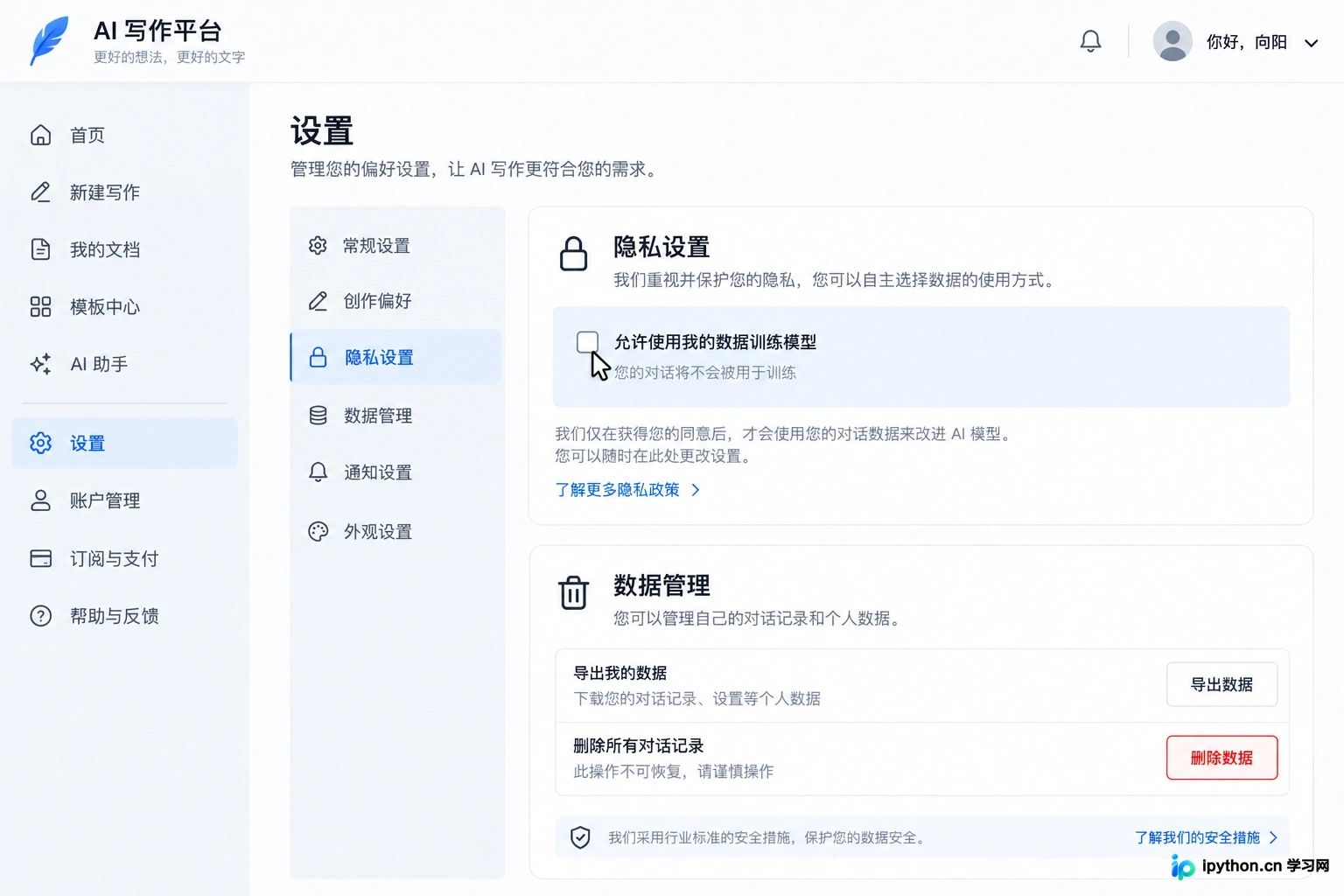Click the 设置 page heading
Viewport: 1344px width, 896px height.
pos(321,131)
